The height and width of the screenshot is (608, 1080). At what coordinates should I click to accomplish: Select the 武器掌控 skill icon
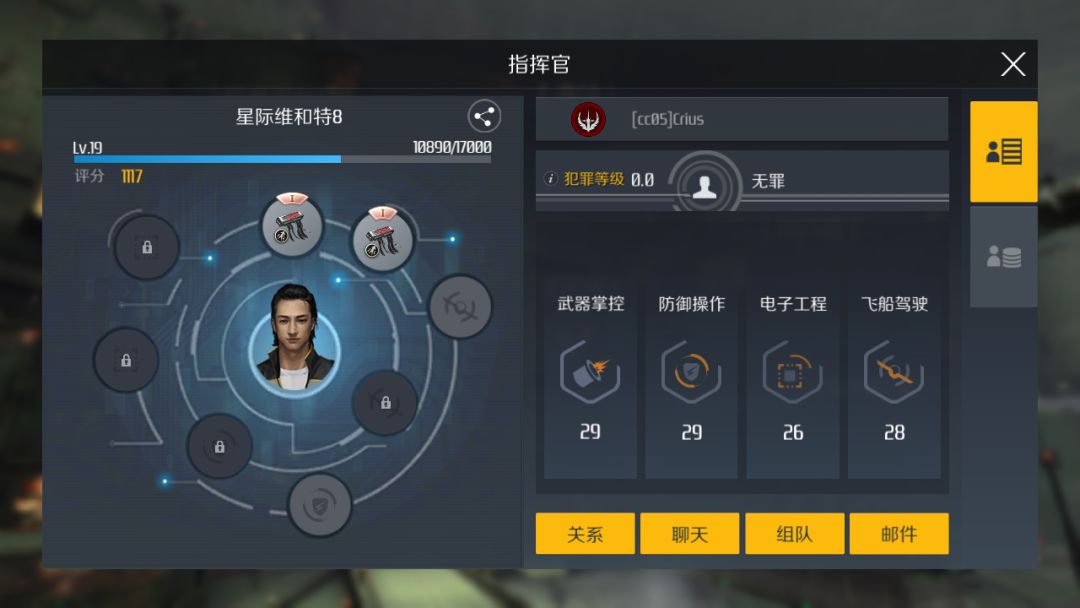tap(590, 372)
